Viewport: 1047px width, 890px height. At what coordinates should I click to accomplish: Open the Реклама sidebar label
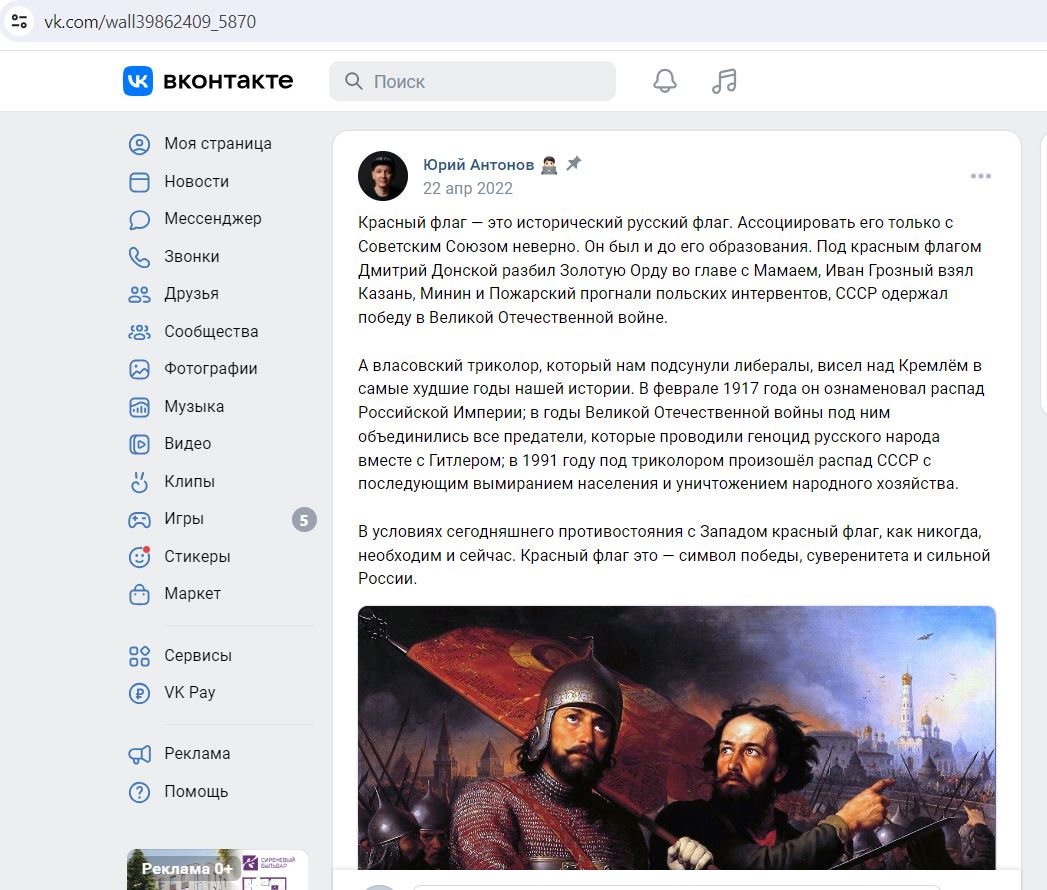coord(197,753)
